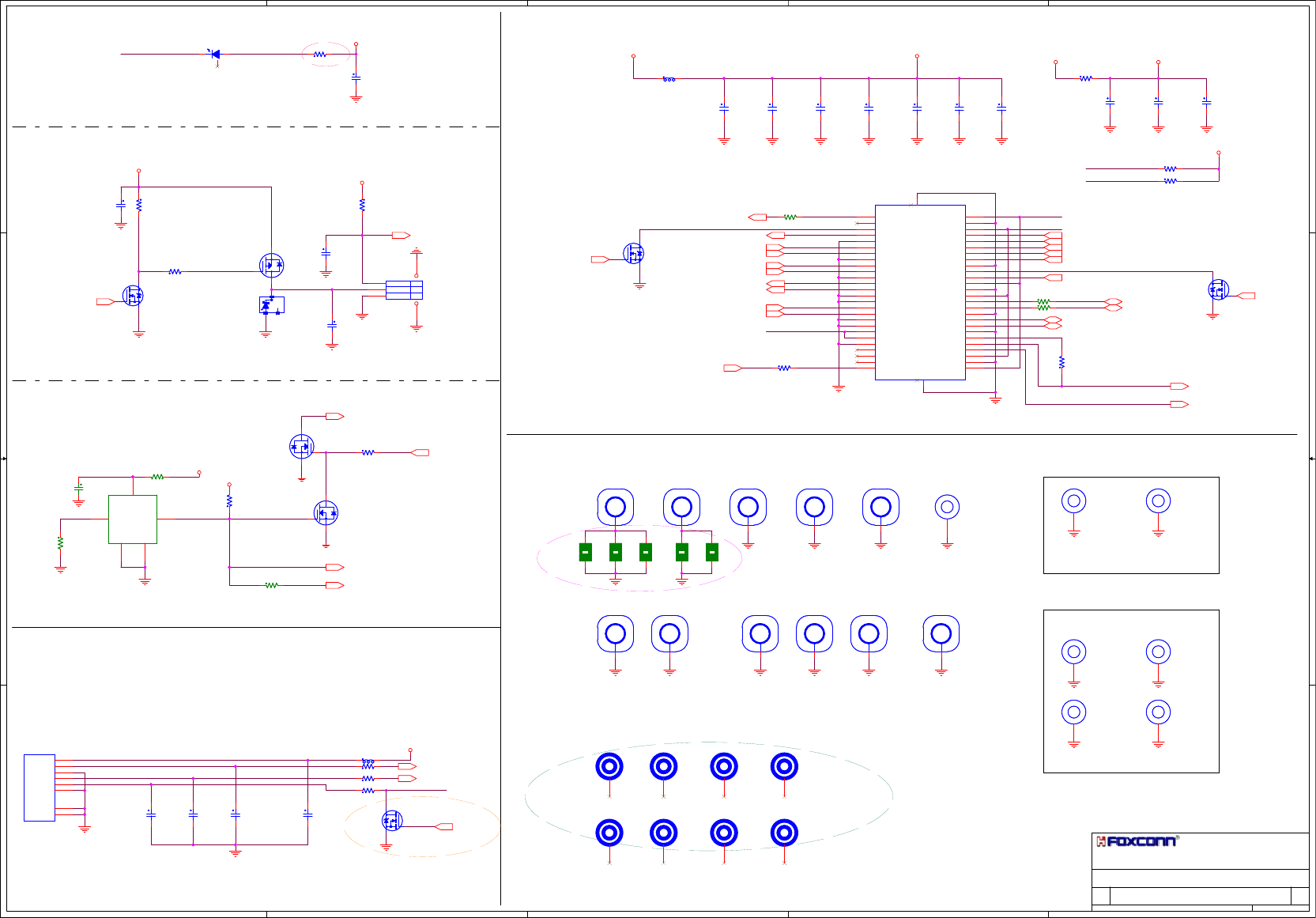Select the large blue multi-pin IC symbol
1316x918 pixels.
point(920,293)
